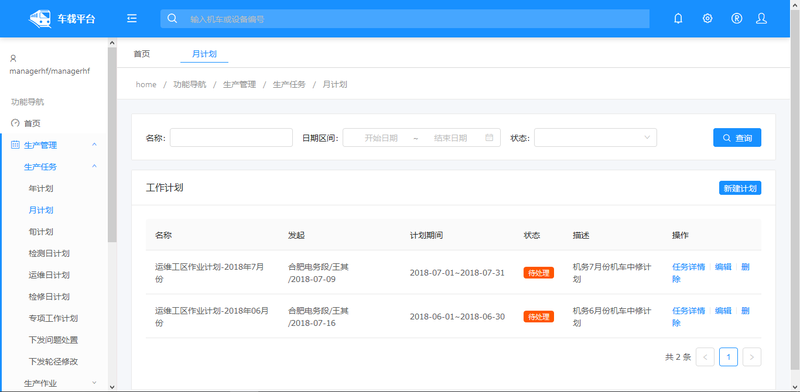Viewport: 800px width, 392px height.
Task: Toggle the sidebar collapse menu icon
Action: click(132, 18)
